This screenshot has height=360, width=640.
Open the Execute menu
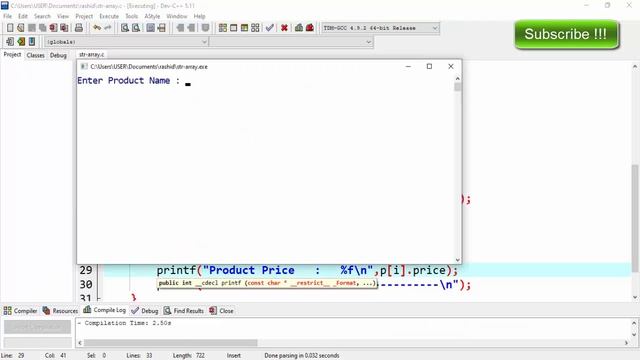[109, 16]
